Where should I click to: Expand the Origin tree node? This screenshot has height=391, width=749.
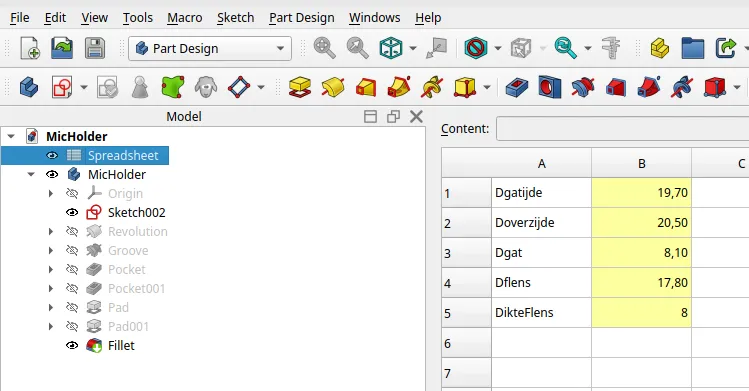click(51, 193)
